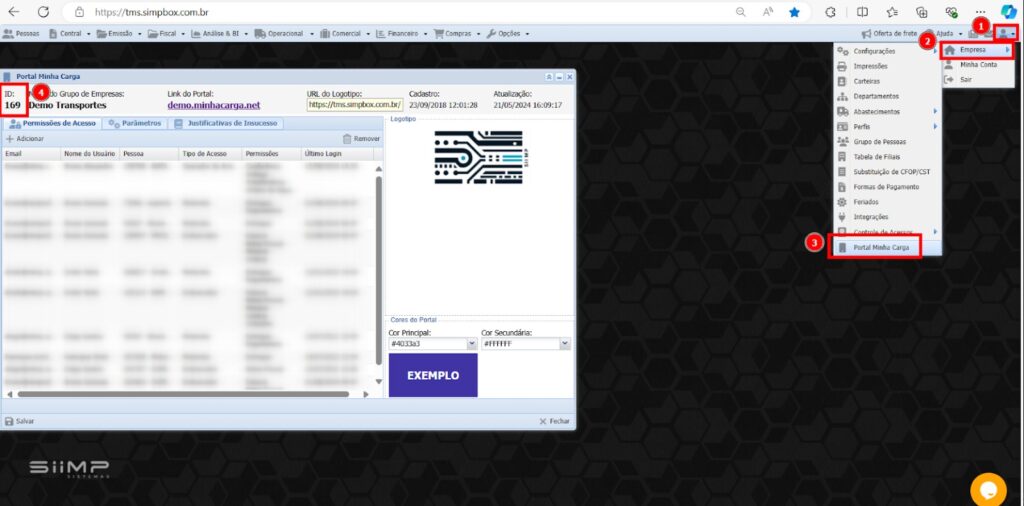Switch to Permissões de Acesso tab
Image resolution: width=1024 pixels, height=506 pixels.
point(53,123)
